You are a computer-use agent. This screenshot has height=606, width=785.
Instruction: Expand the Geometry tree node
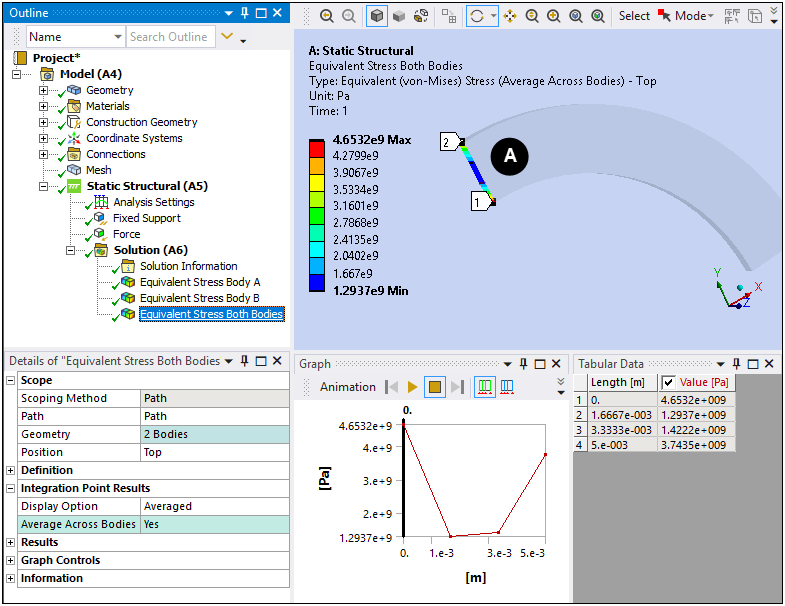click(x=43, y=90)
